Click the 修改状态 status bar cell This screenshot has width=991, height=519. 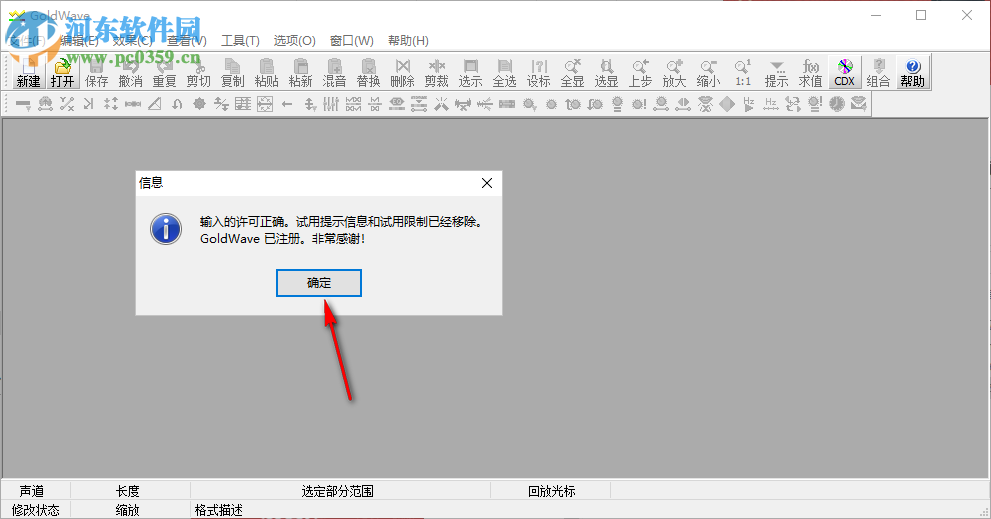[35, 510]
